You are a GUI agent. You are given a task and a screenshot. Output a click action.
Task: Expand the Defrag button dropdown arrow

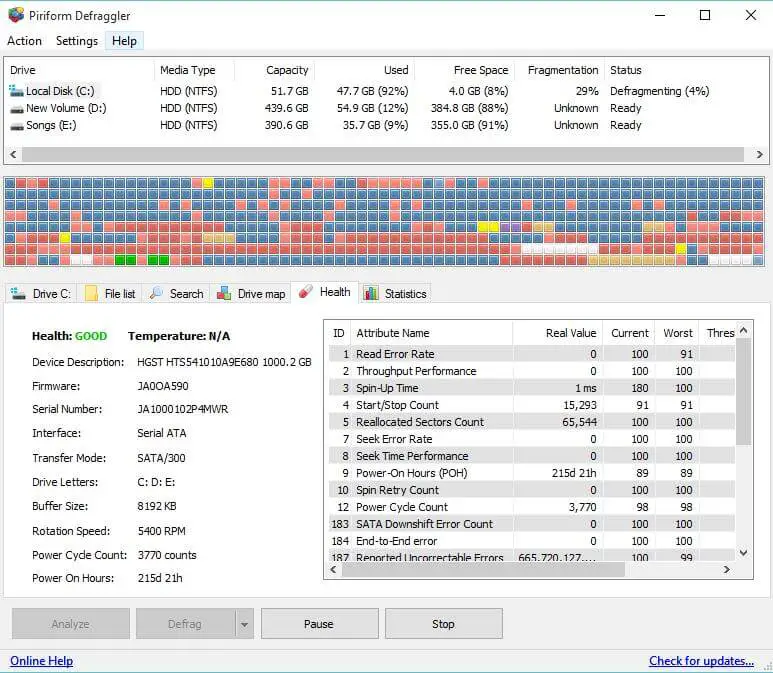click(x=244, y=624)
